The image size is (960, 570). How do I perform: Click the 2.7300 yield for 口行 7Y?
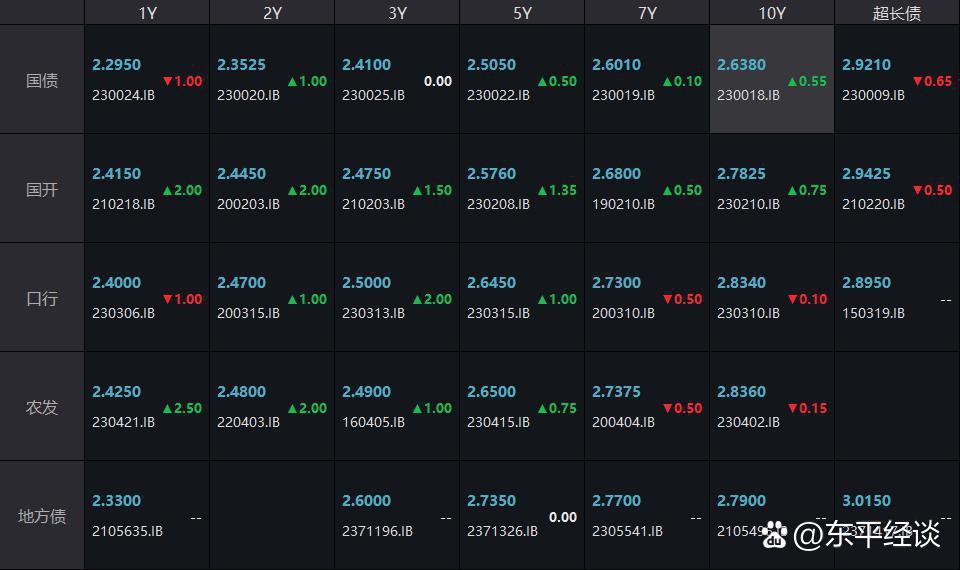click(x=616, y=283)
